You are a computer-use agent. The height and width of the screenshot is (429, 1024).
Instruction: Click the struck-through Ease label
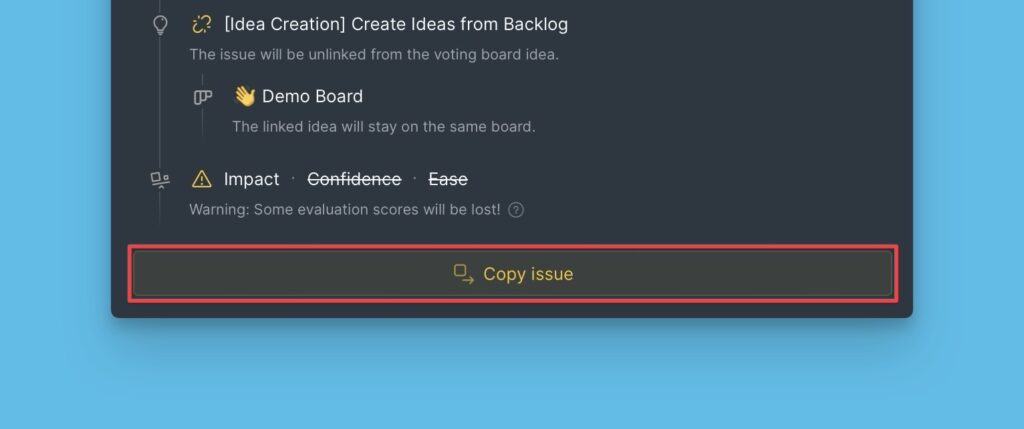[x=448, y=180]
